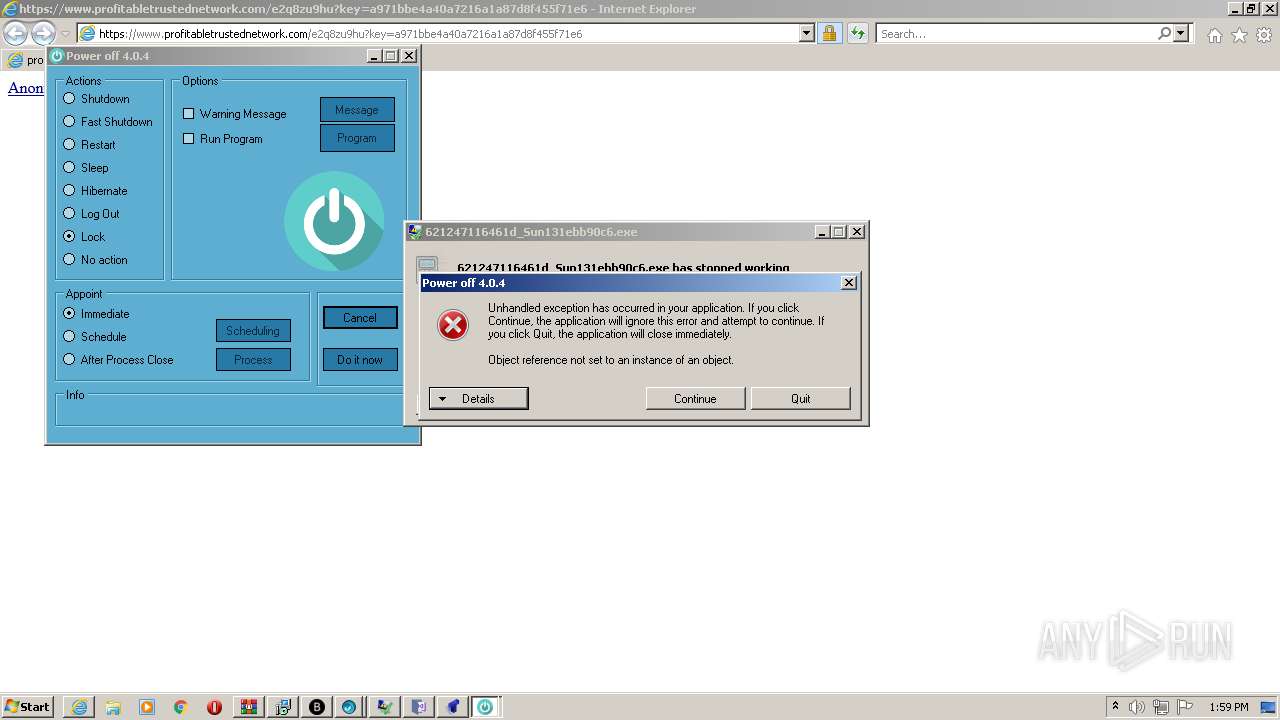The width and height of the screenshot is (1280, 720).
Task: Click Quit in the exception dialog
Action: coord(801,398)
